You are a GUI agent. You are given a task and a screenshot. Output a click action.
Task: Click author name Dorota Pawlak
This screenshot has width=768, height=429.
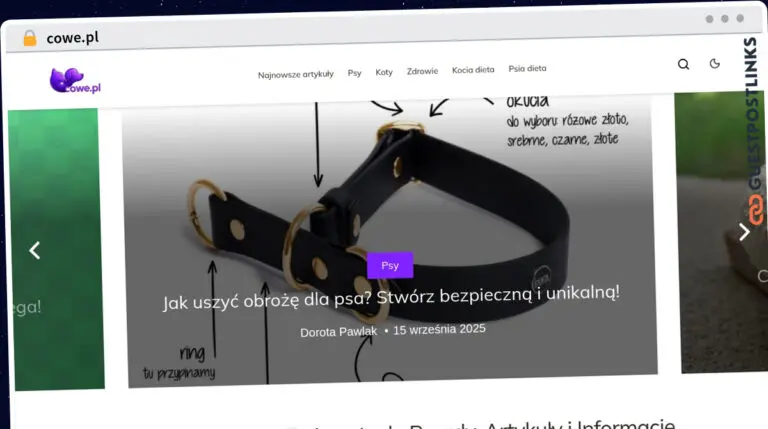(338, 332)
